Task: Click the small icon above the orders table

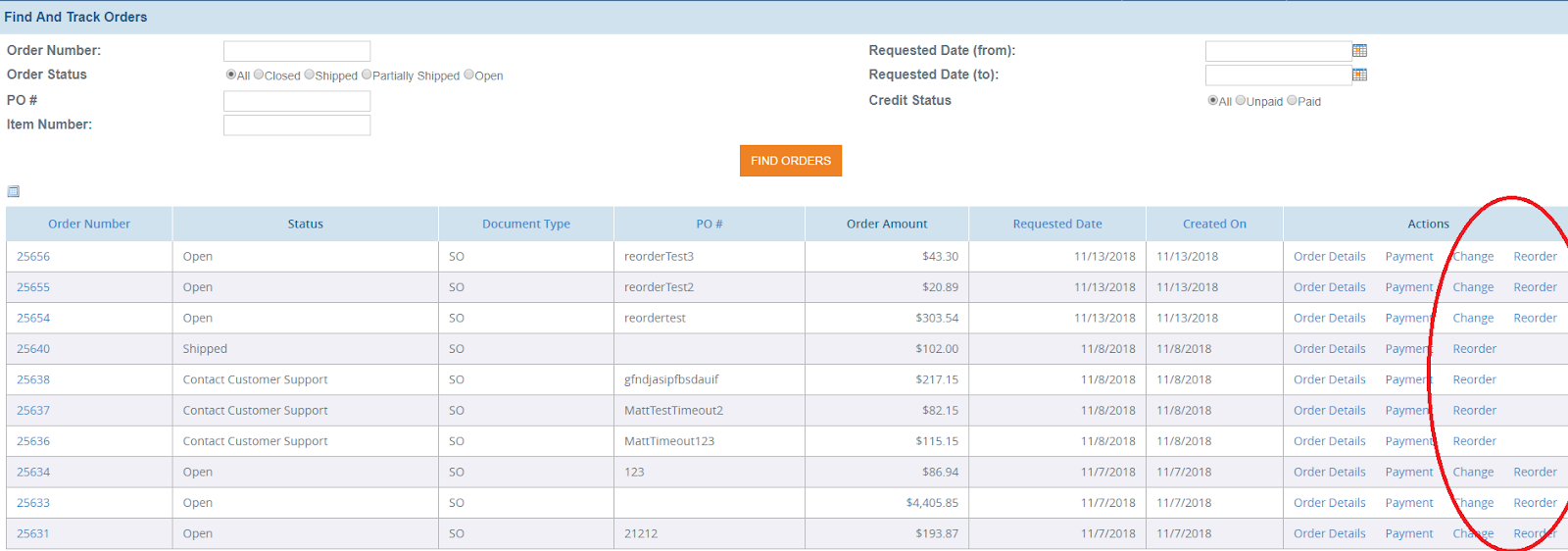Action: pos(14,191)
